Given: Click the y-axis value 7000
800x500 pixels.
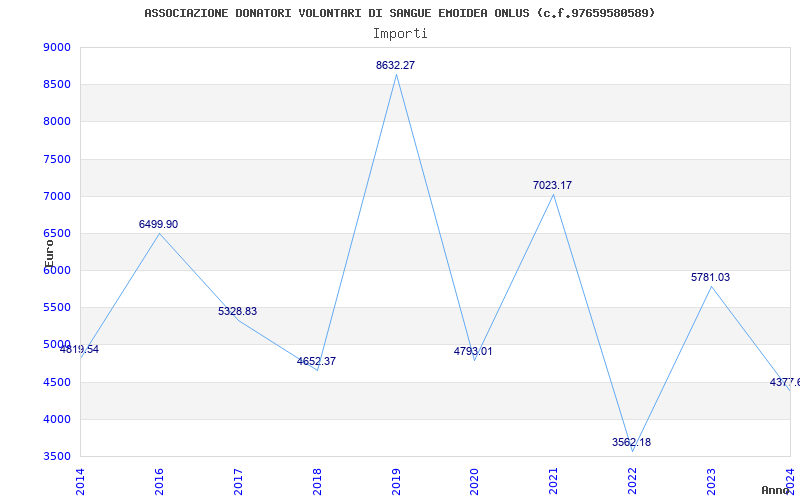Looking at the screenshot, I should 57,196.
